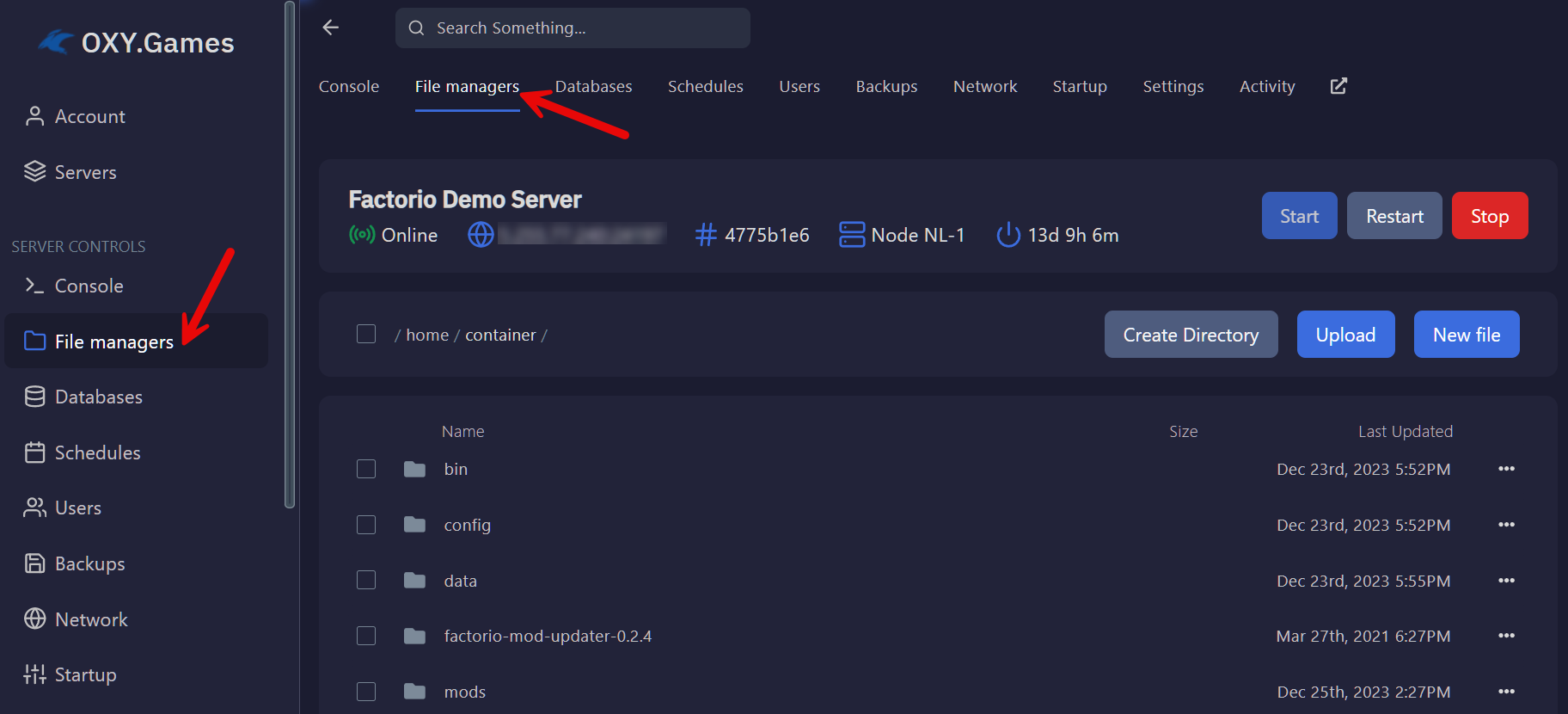The height and width of the screenshot is (714, 1568).
Task: Click the Databases cylinder icon in sidebar
Action: click(34, 397)
